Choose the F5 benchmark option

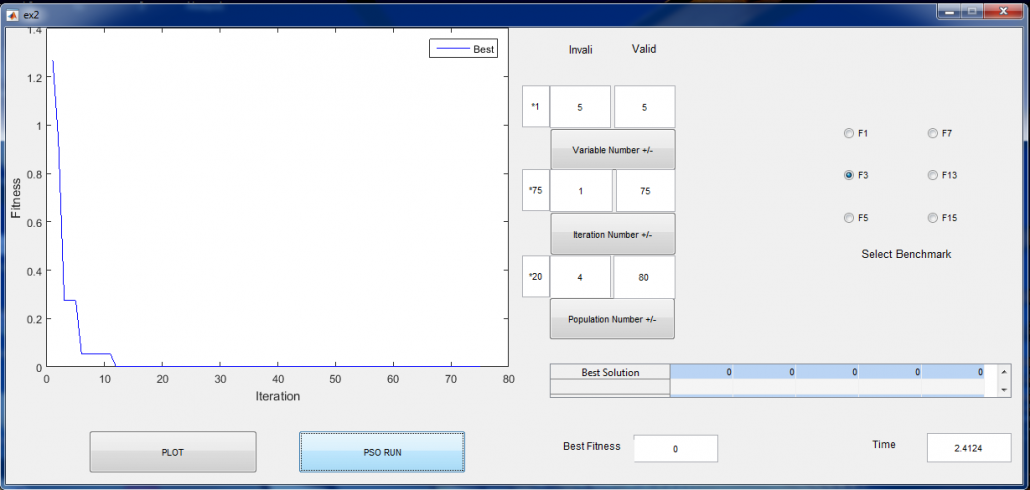coord(849,218)
